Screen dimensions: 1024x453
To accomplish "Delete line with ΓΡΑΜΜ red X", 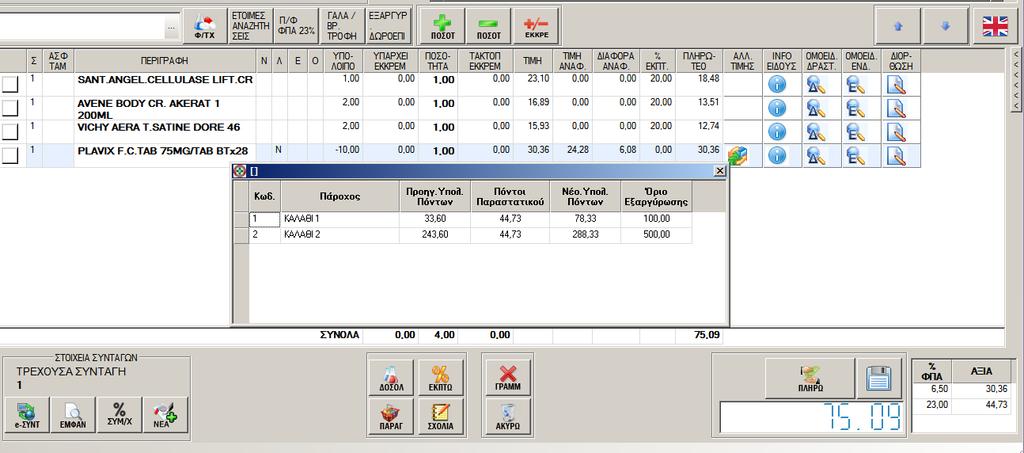I will click(x=507, y=377).
